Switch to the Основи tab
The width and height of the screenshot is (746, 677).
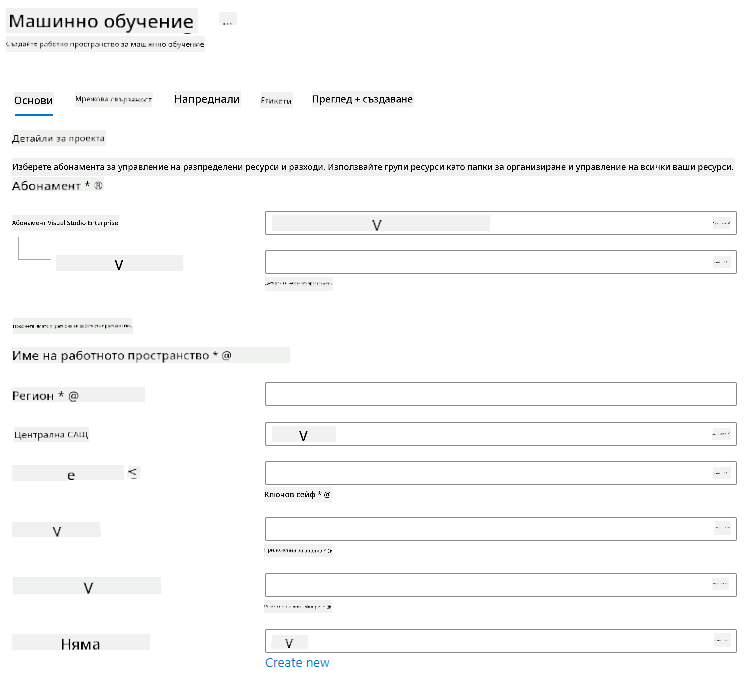click(33, 100)
